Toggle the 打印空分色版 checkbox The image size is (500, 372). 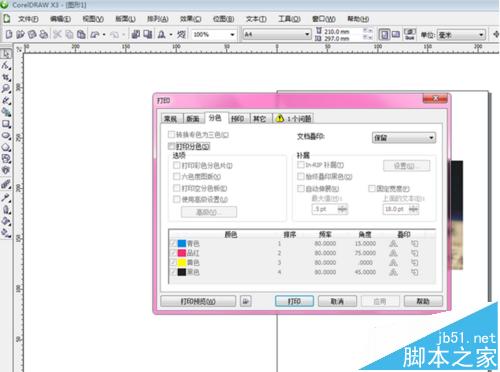coord(177,188)
